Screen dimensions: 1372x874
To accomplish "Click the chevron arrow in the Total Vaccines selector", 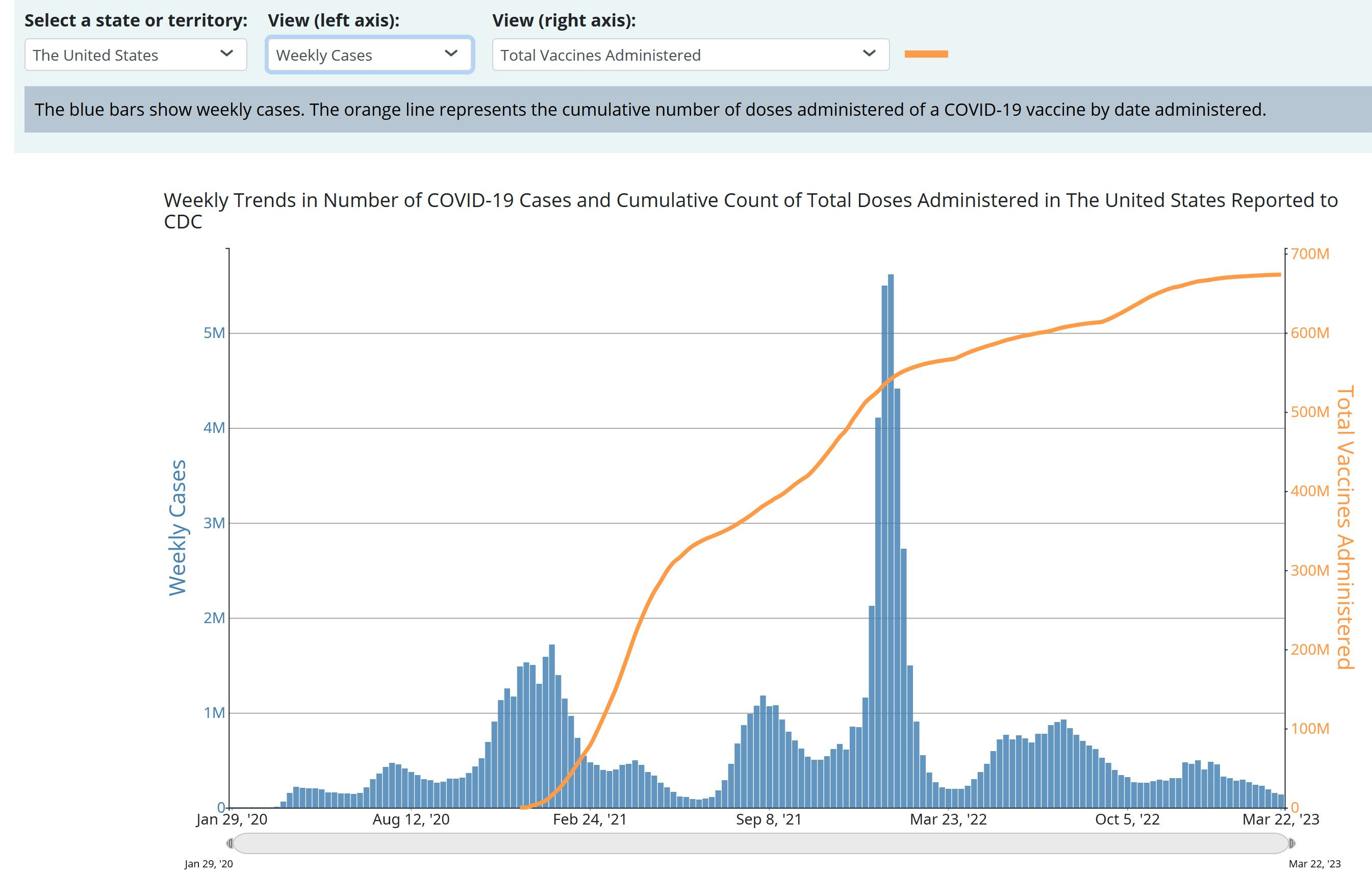I will point(869,54).
